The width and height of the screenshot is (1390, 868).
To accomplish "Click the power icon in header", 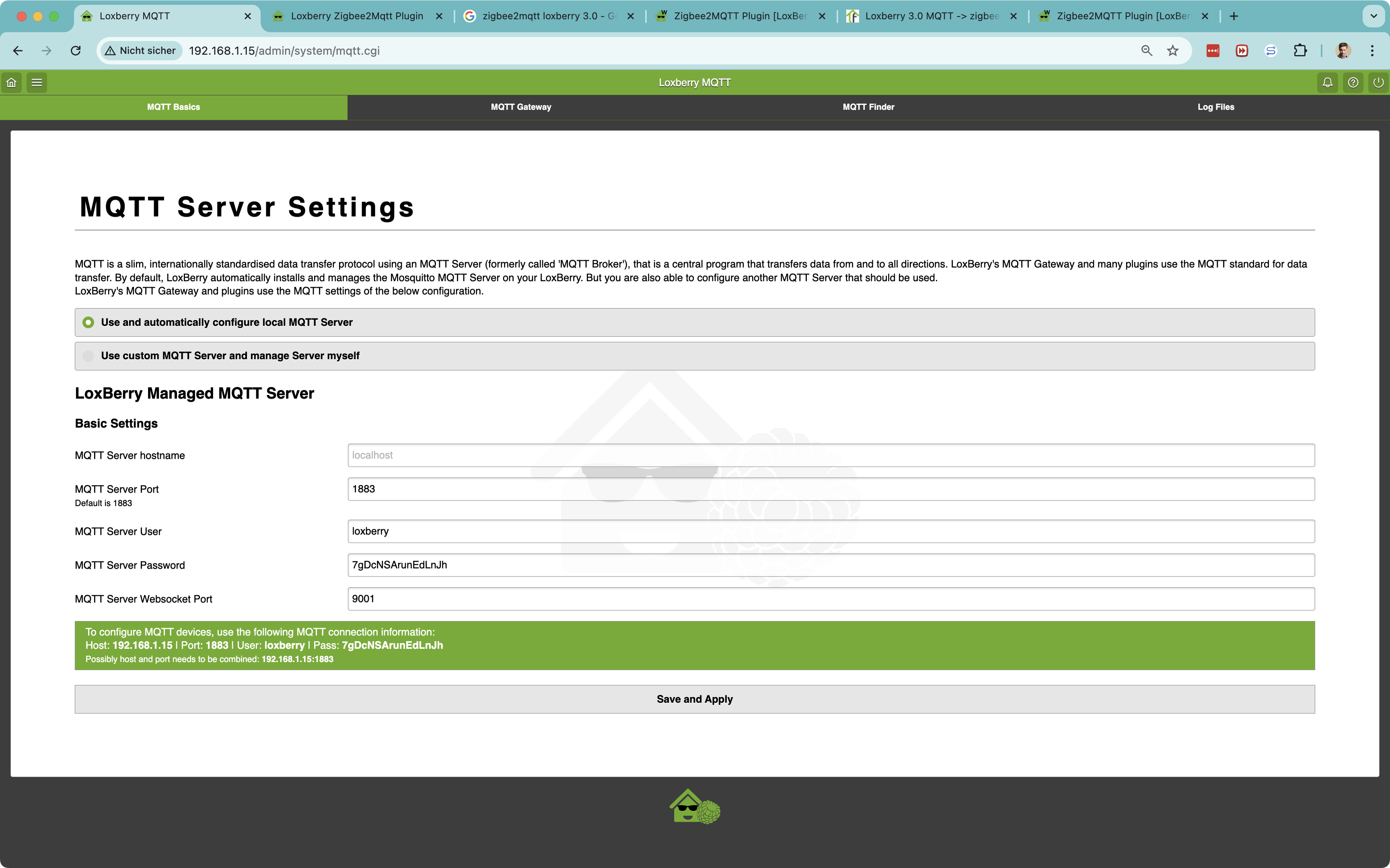I will tap(1378, 83).
